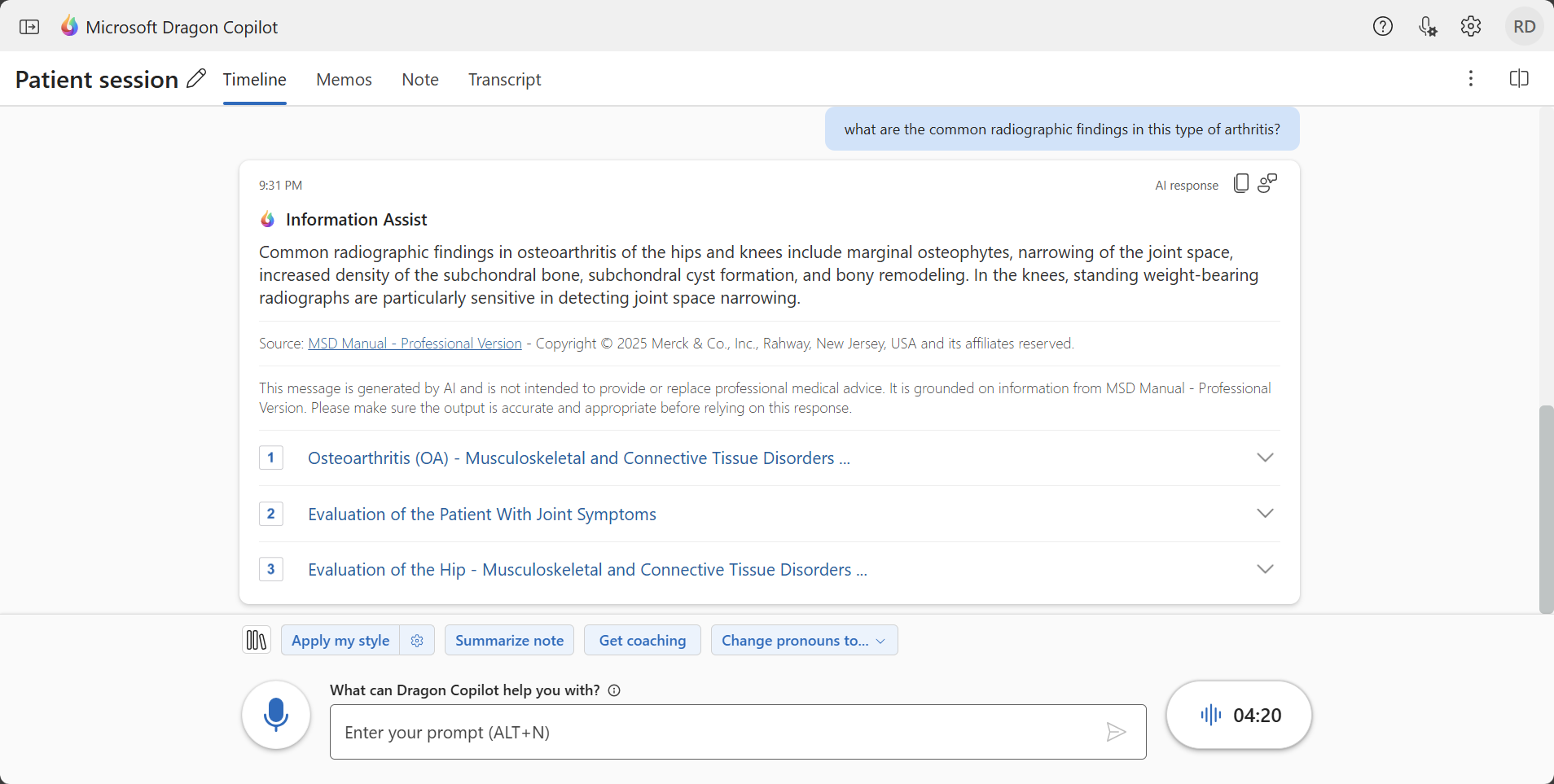Open the Osteoarthritis (OA) reference title link
This screenshot has height=784, width=1554.
[x=578, y=458]
